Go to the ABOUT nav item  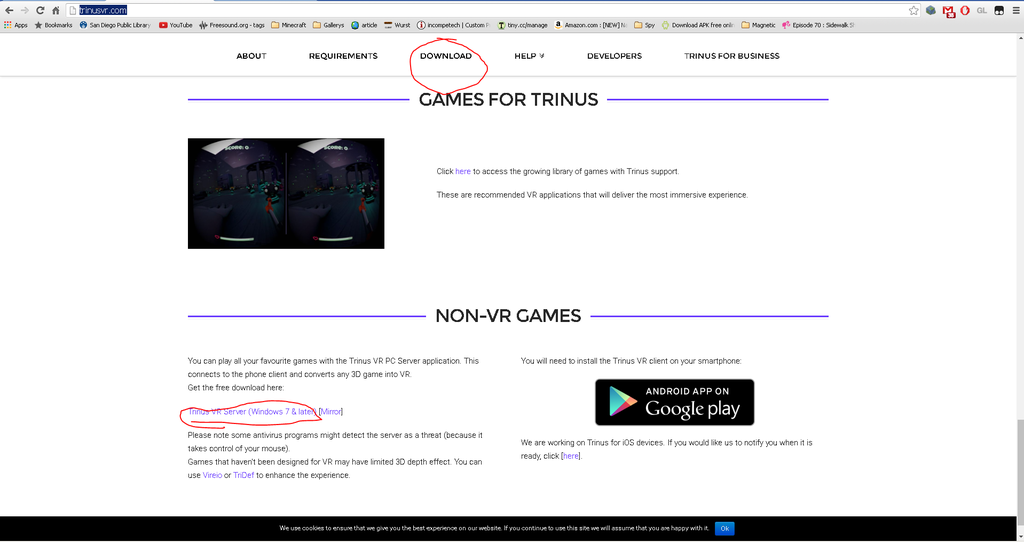(x=251, y=56)
